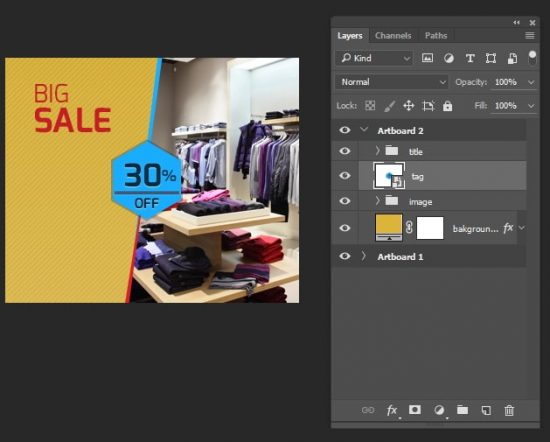Close the Layers panel
This screenshot has width=550, height=442.
[x=532, y=23]
